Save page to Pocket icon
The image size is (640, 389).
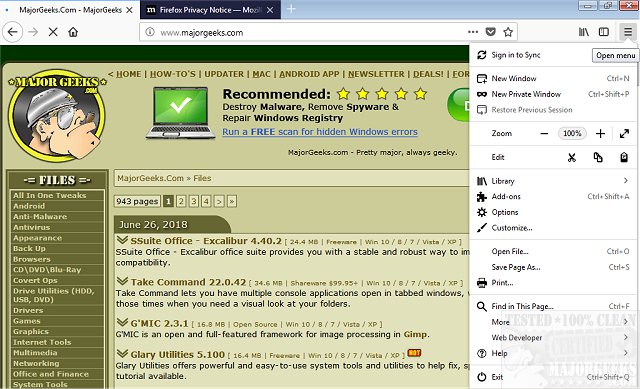coord(491,32)
